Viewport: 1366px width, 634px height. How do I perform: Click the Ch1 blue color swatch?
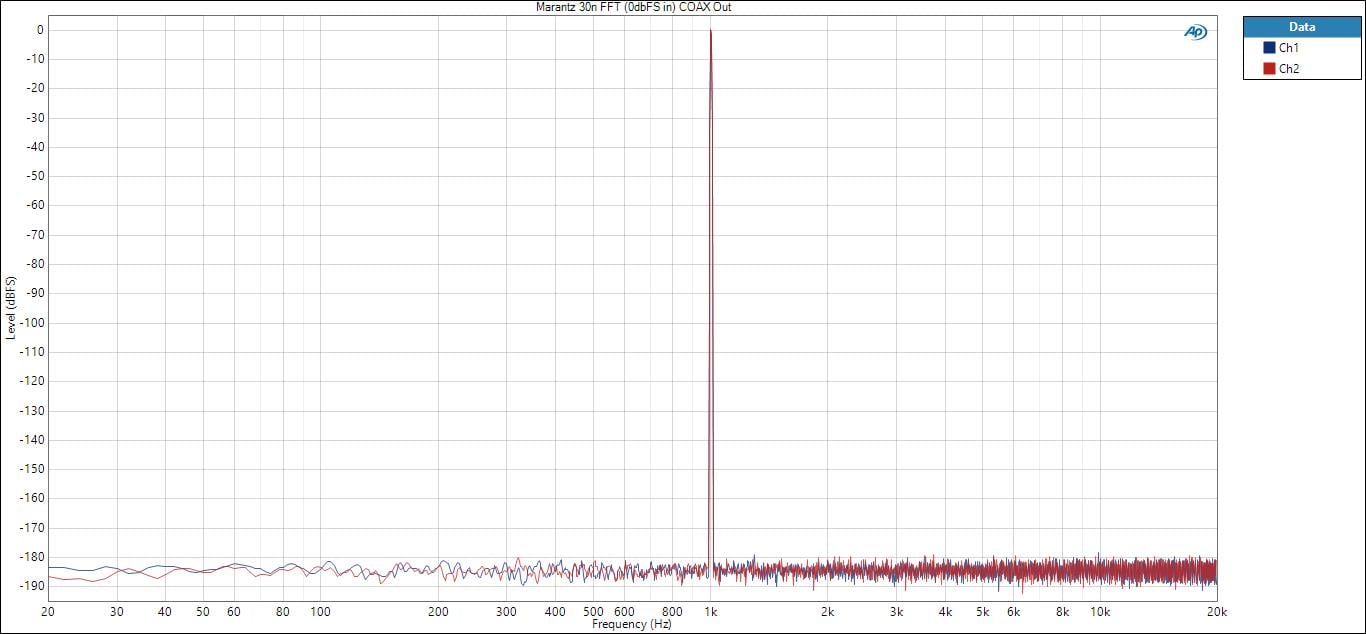[x=1269, y=48]
